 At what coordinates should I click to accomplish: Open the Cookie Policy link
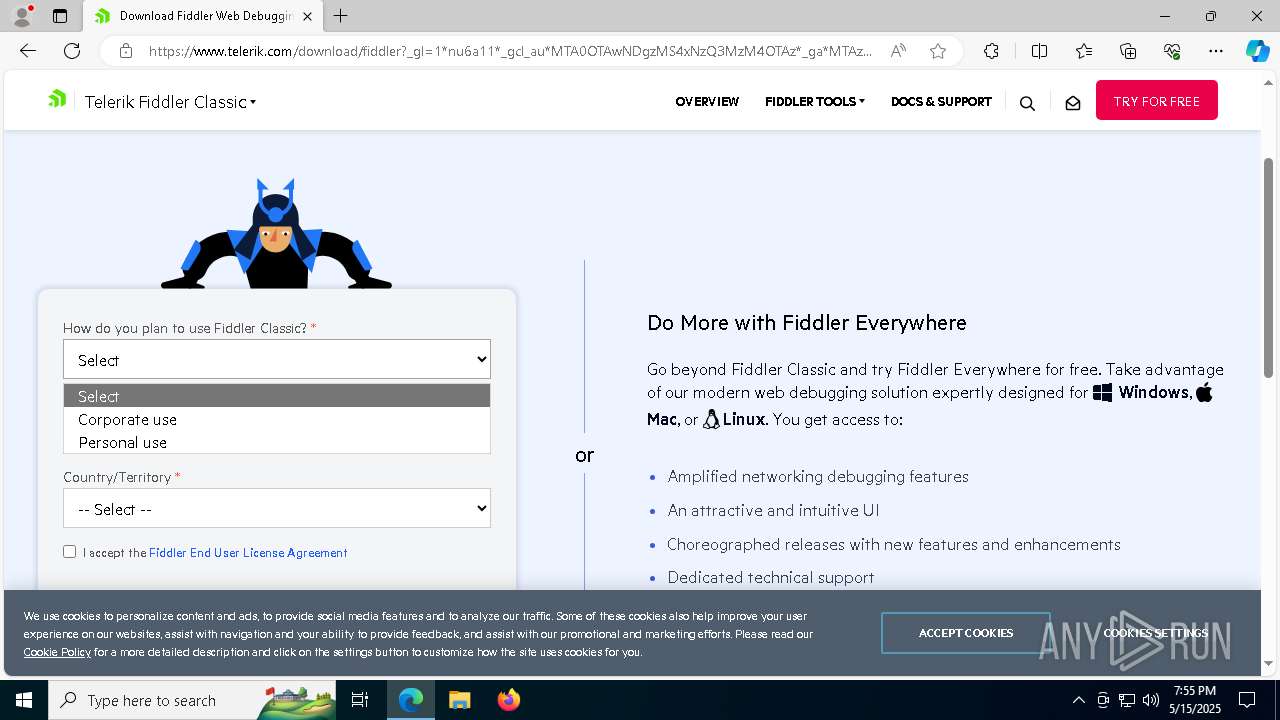(57, 652)
